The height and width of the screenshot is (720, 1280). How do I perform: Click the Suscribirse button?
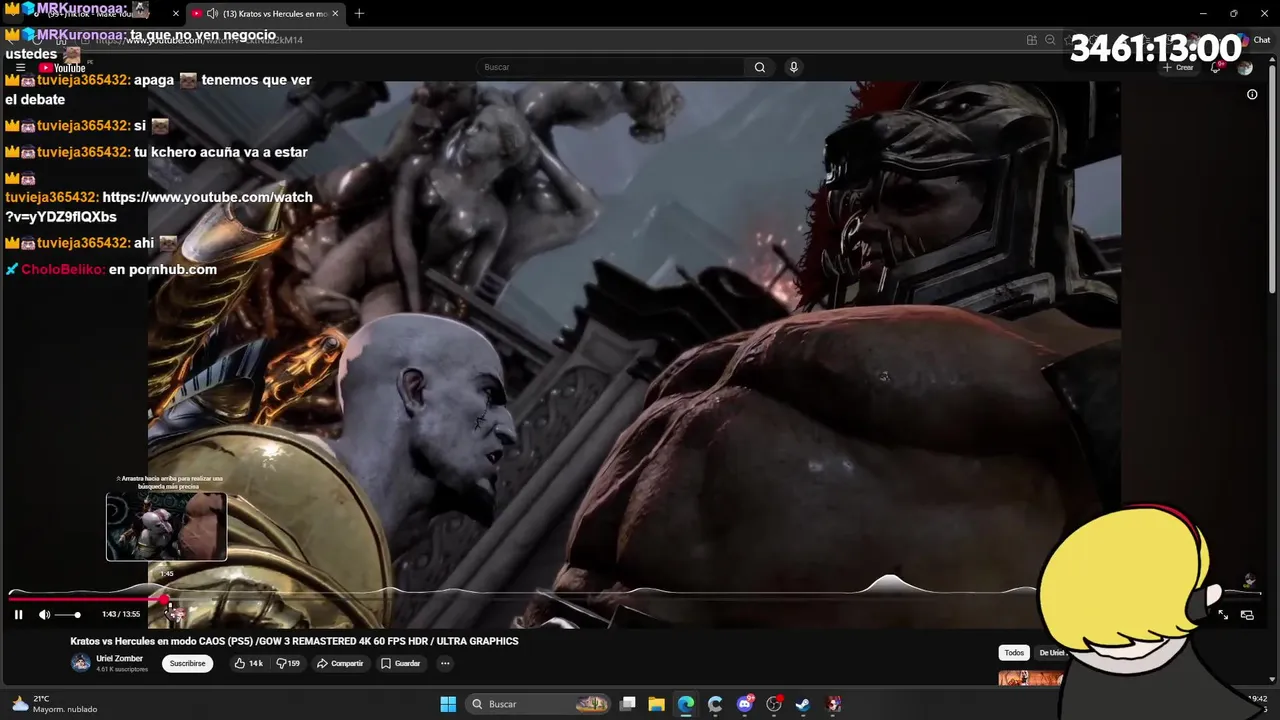(187, 663)
